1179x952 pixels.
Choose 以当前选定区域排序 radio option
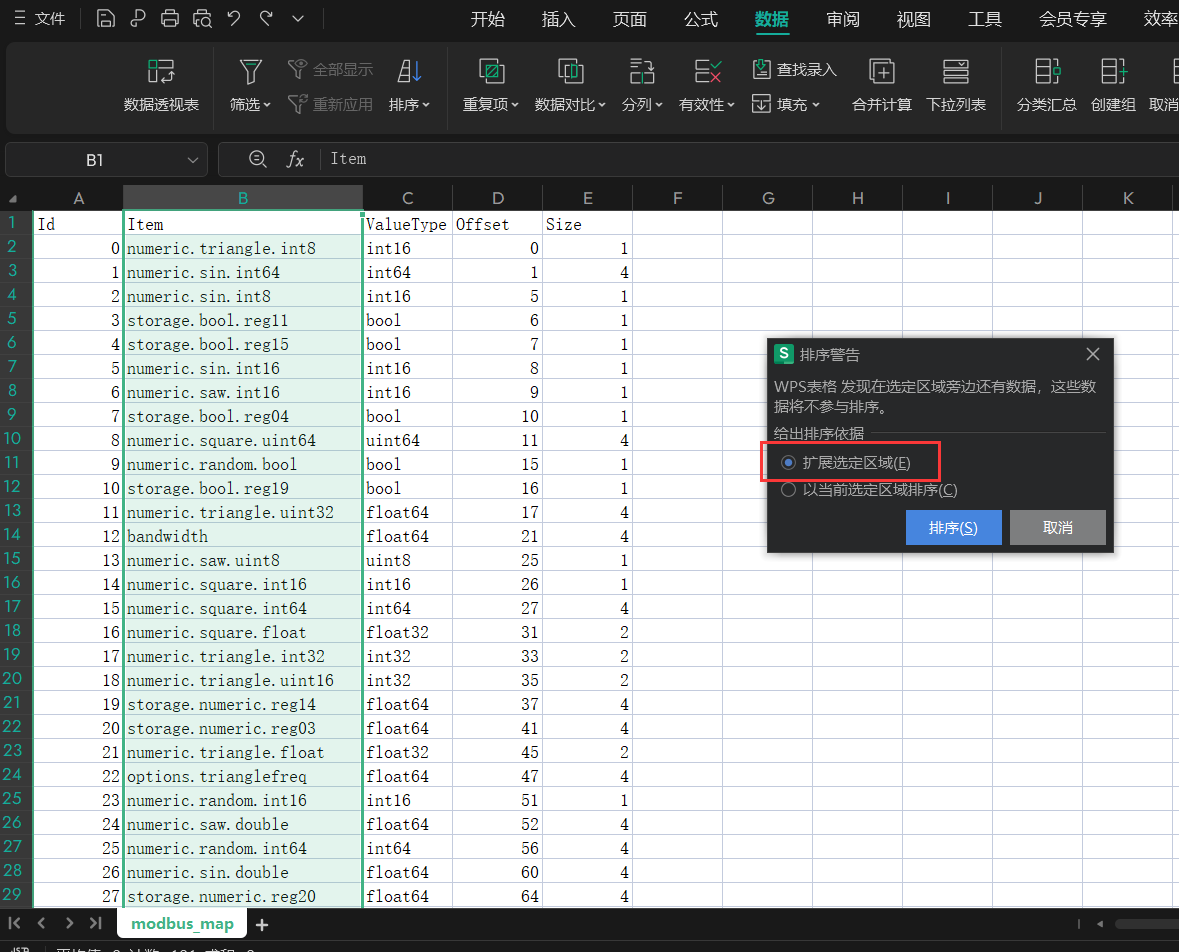pyautogui.click(x=788, y=490)
